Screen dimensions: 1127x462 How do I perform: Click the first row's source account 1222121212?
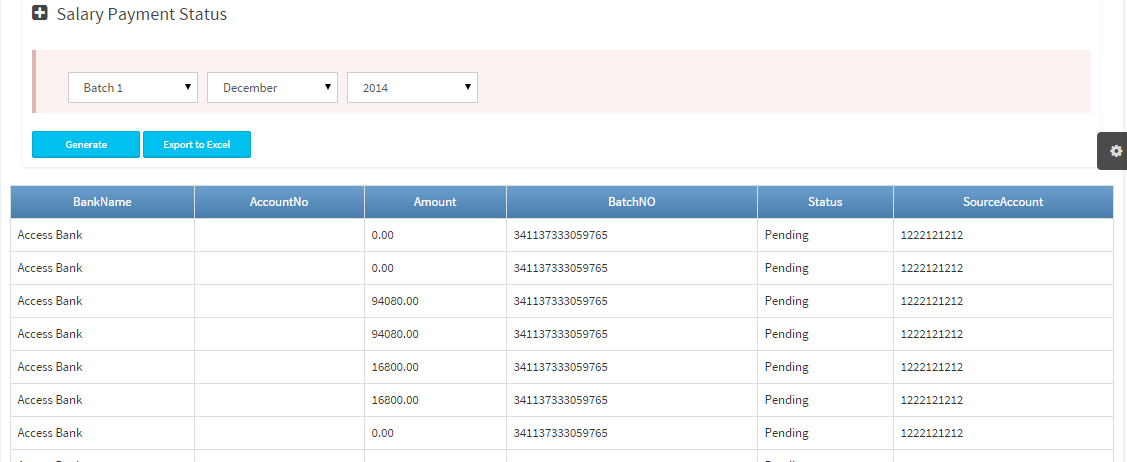pos(931,235)
